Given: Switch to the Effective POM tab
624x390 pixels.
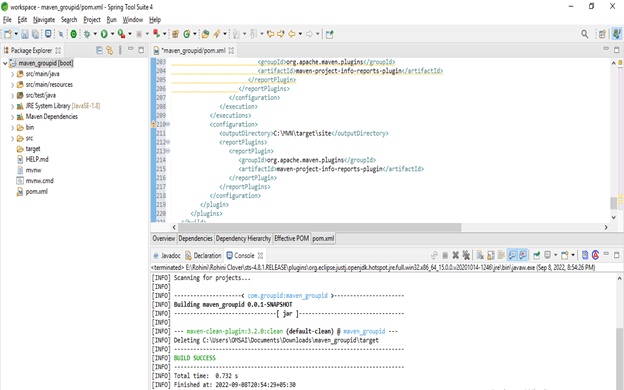Looking at the screenshot, I should [291, 238].
